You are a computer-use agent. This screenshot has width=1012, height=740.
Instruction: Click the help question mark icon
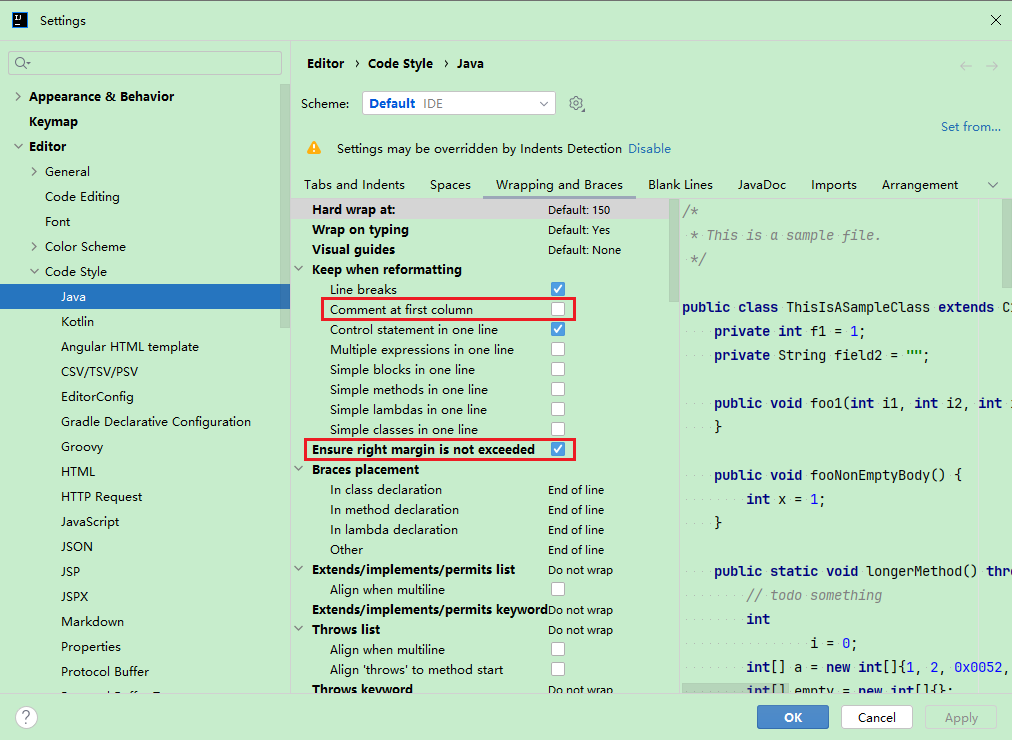pyautogui.click(x=27, y=717)
